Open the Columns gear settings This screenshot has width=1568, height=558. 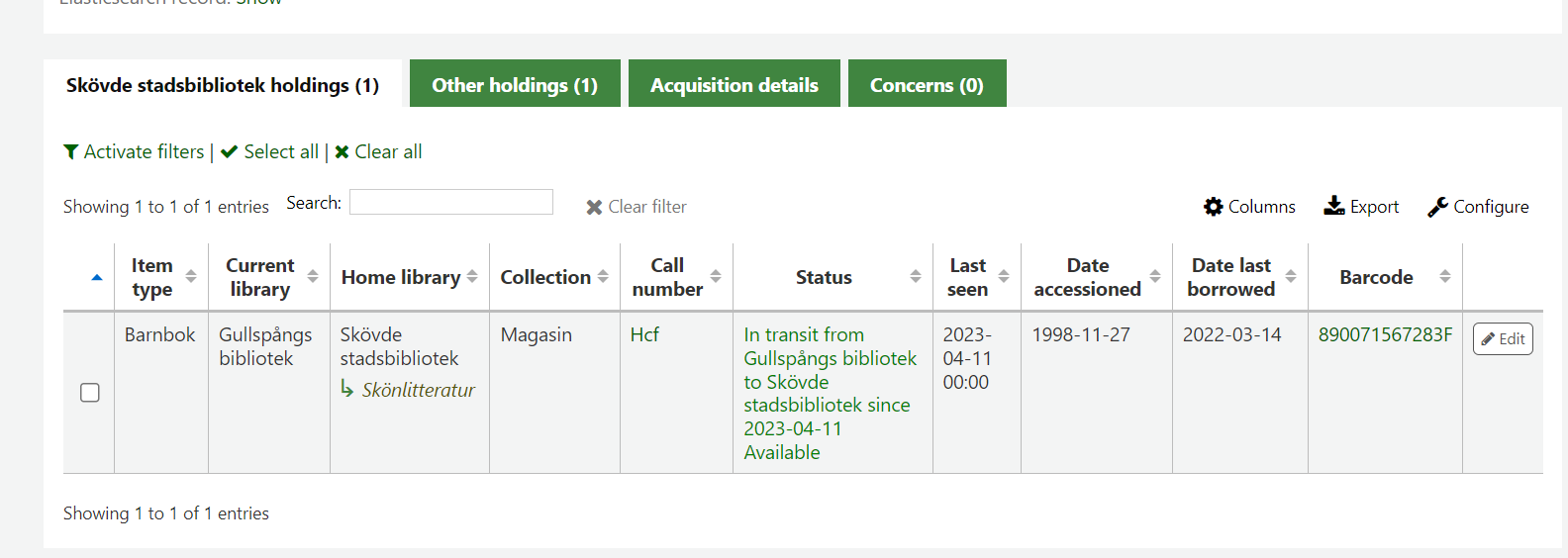(x=1214, y=207)
